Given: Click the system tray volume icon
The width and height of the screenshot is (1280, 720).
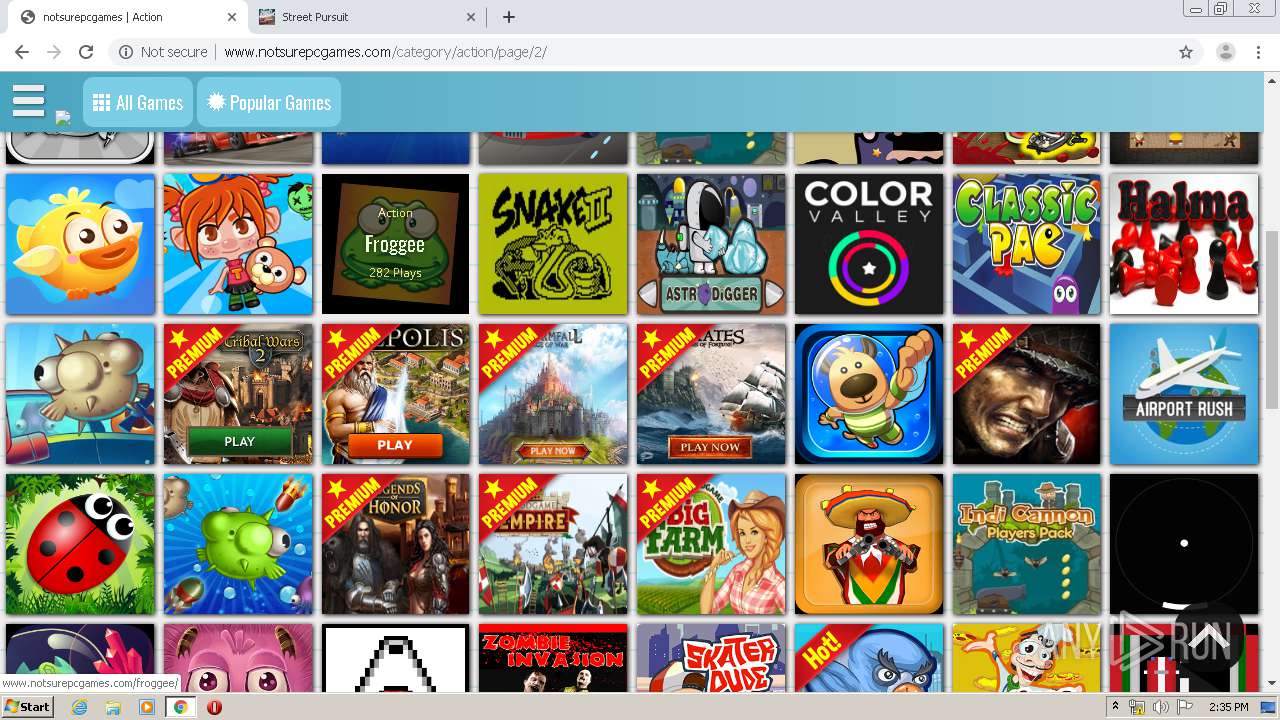Looking at the screenshot, I should (1161, 707).
